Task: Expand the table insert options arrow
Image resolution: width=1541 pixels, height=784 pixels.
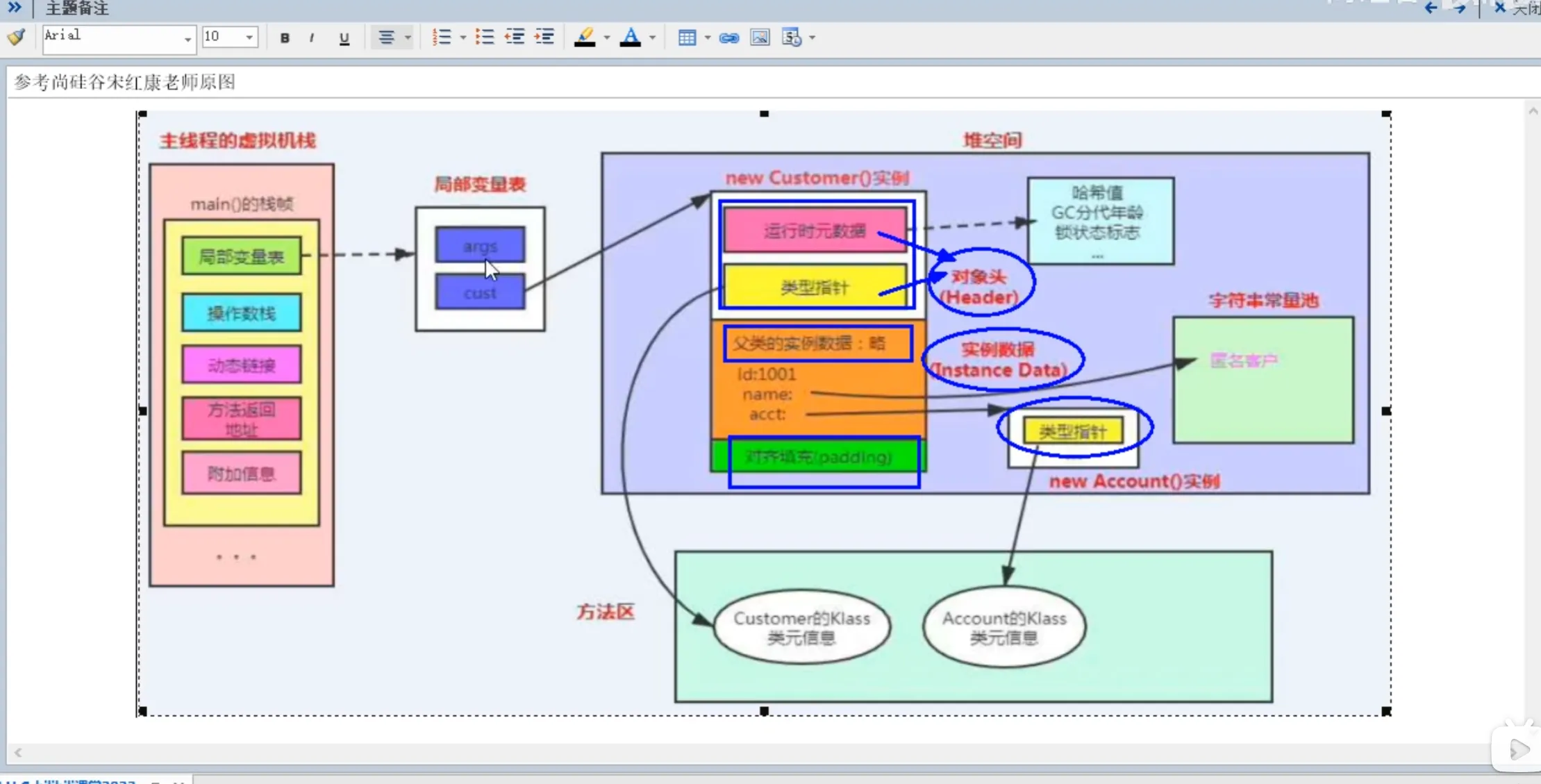Action: (707, 37)
